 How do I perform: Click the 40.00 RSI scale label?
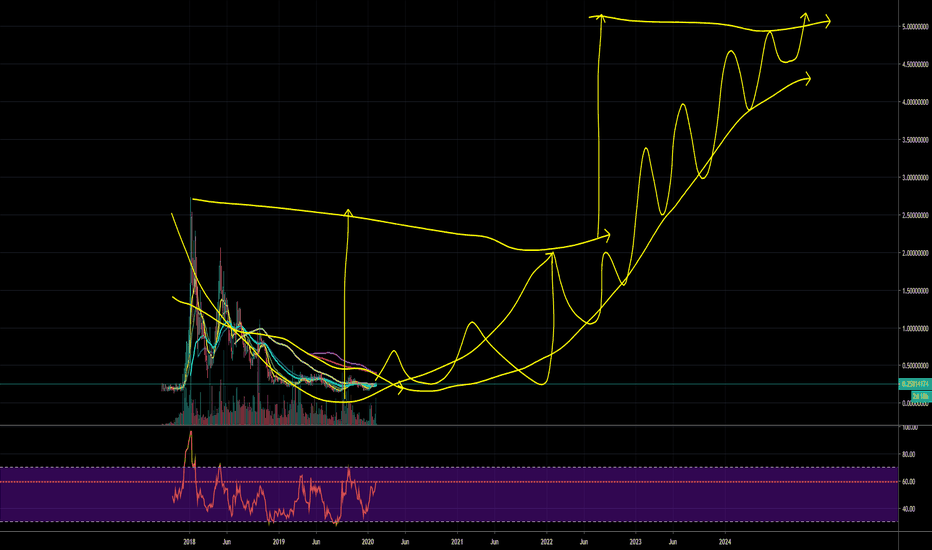[908, 510]
